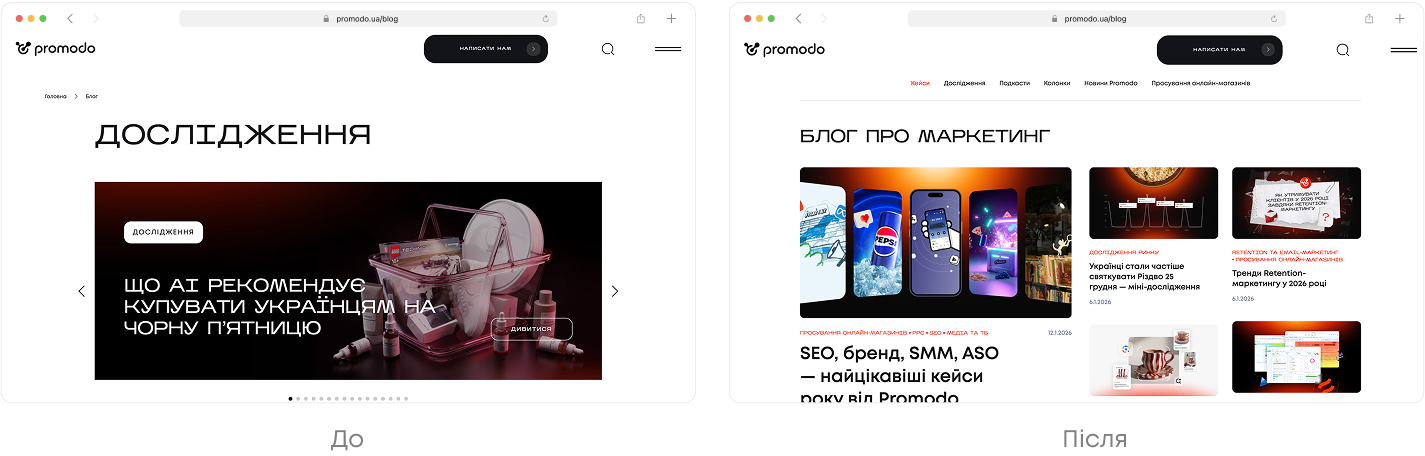
Task: Open a new tab with the plus icon in the right browser
Action: click(x=1400, y=19)
